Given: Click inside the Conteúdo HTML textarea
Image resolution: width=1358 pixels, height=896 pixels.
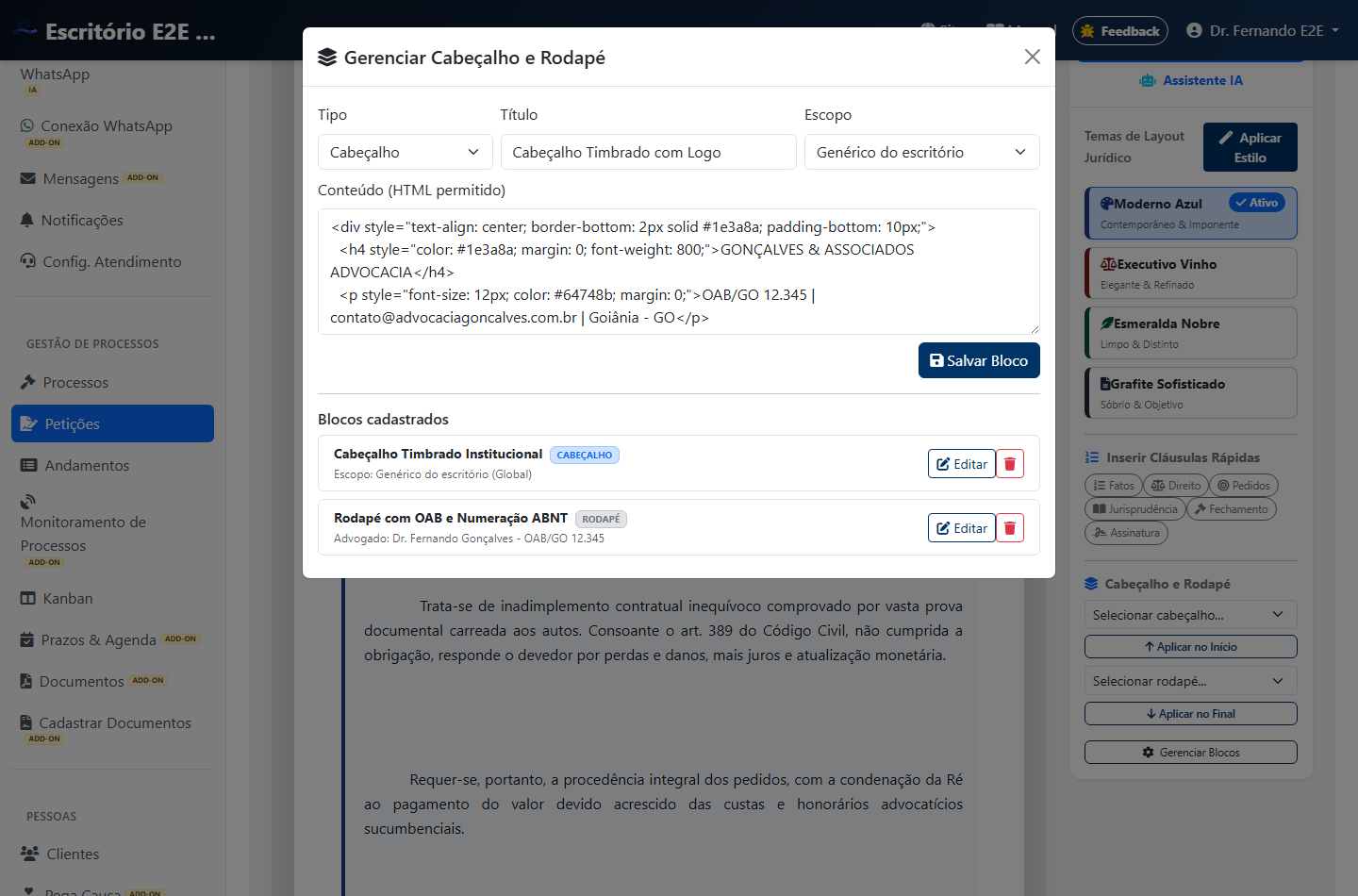Looking at the screenshot, I should point(678,272).
